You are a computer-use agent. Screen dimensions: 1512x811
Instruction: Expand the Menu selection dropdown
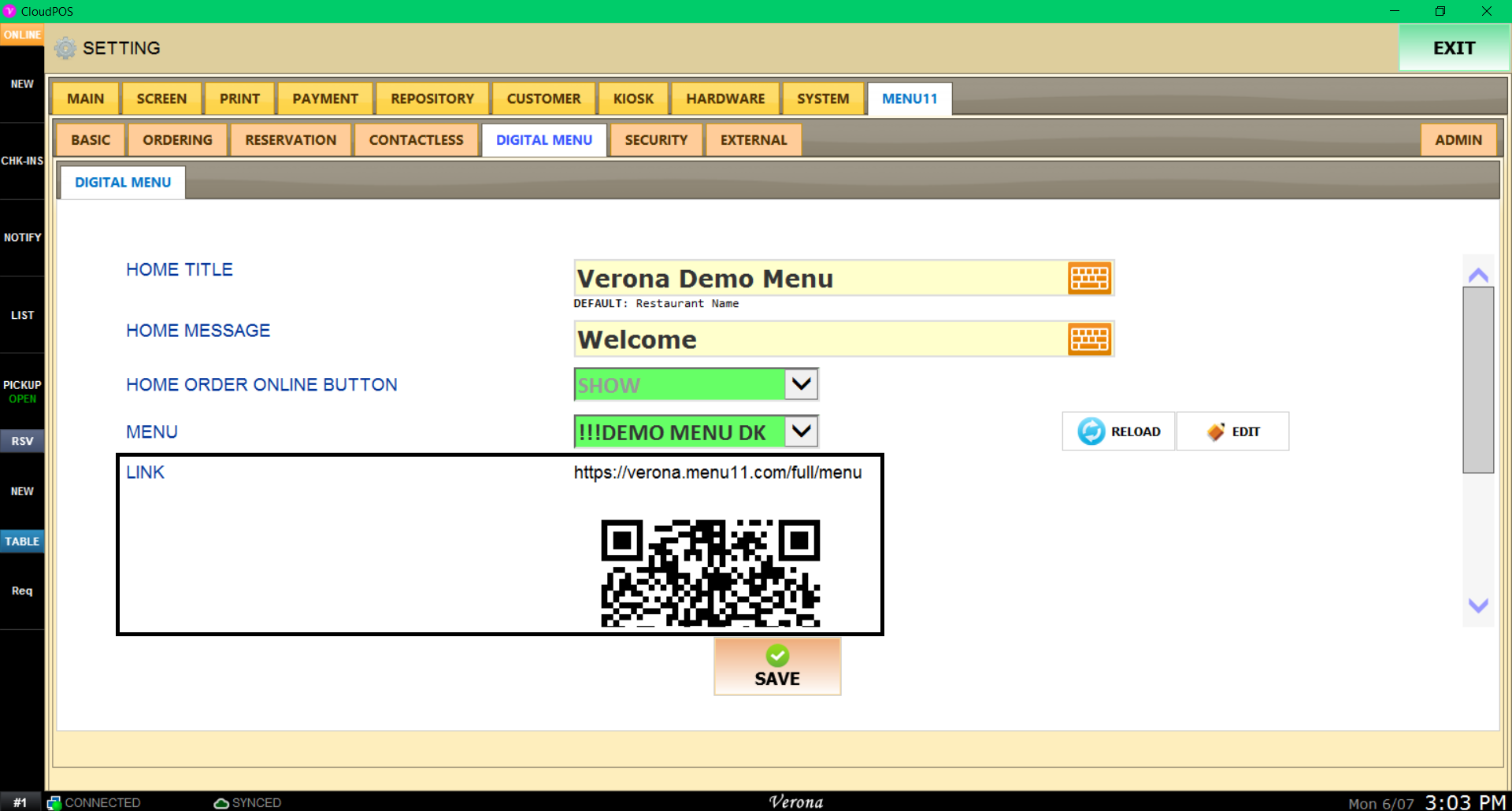pyautogui.click(x=802, y=431)
